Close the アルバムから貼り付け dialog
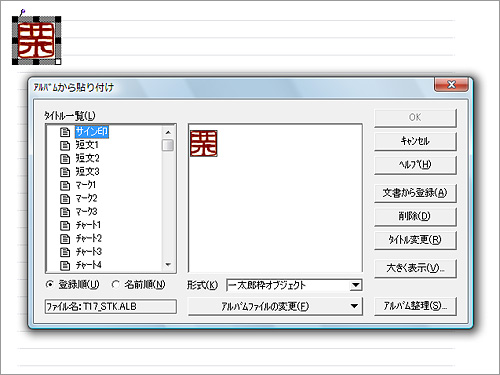The image size is (500, 375). [451, 85]
